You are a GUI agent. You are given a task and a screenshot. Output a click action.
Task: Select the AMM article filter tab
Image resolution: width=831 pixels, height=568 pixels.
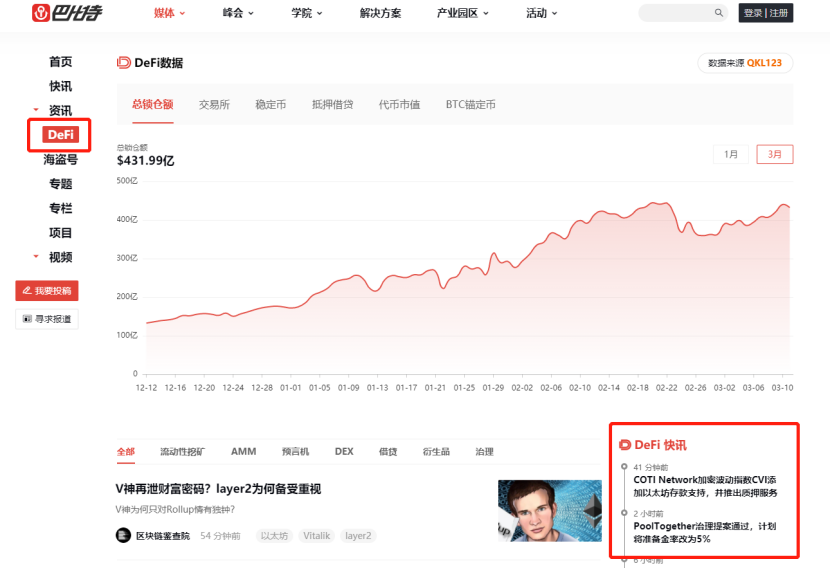pos(243,451)
